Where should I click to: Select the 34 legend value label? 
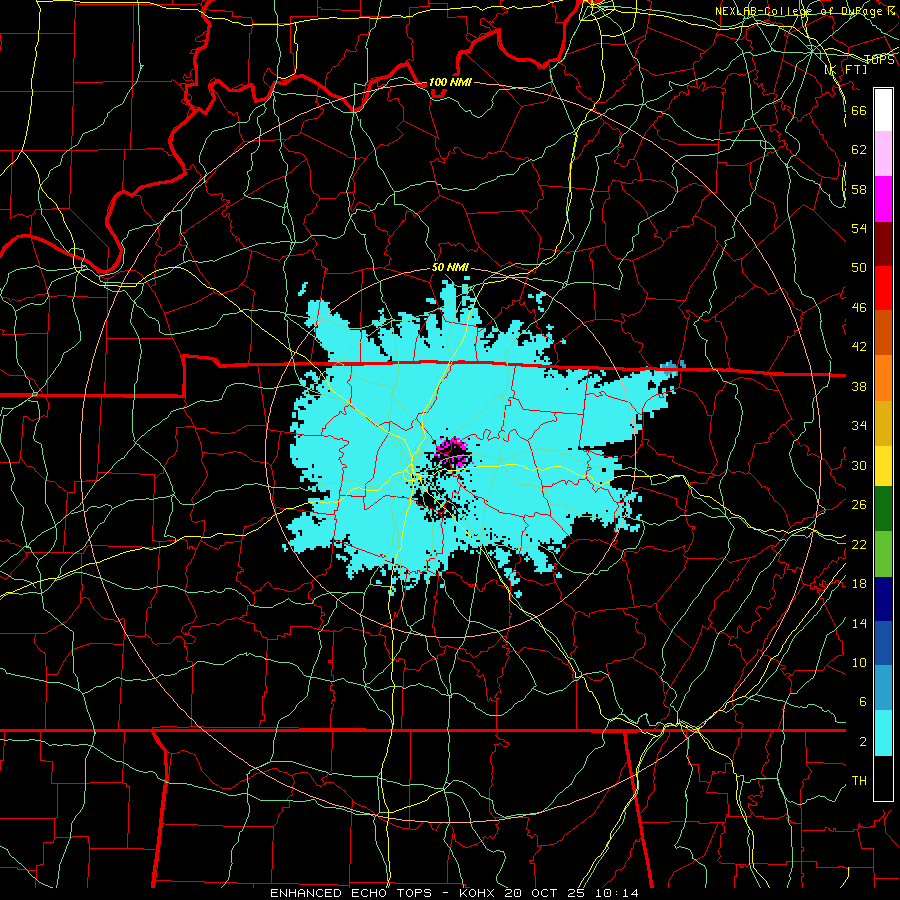click(859, 425)
